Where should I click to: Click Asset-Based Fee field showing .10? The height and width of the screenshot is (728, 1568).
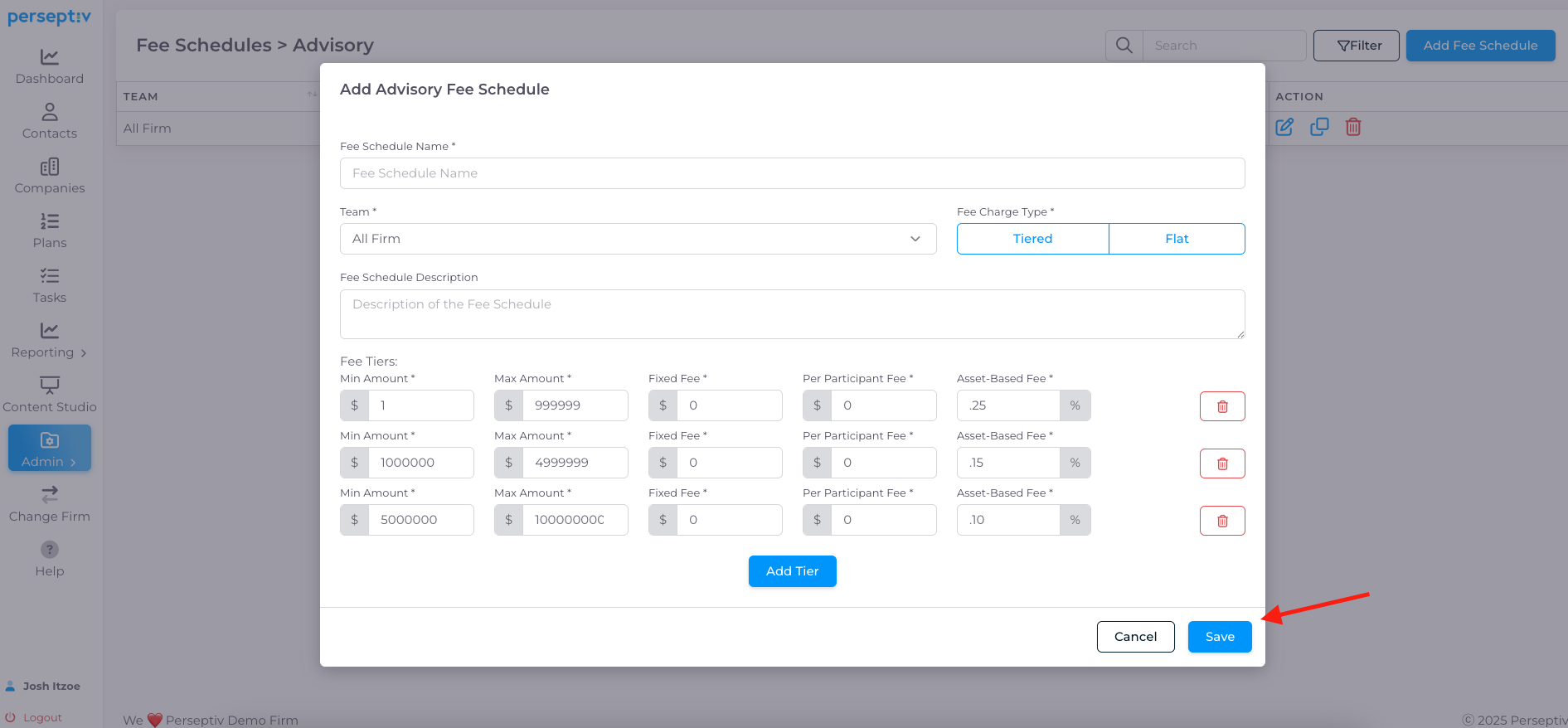click(x=1008, y=520)
